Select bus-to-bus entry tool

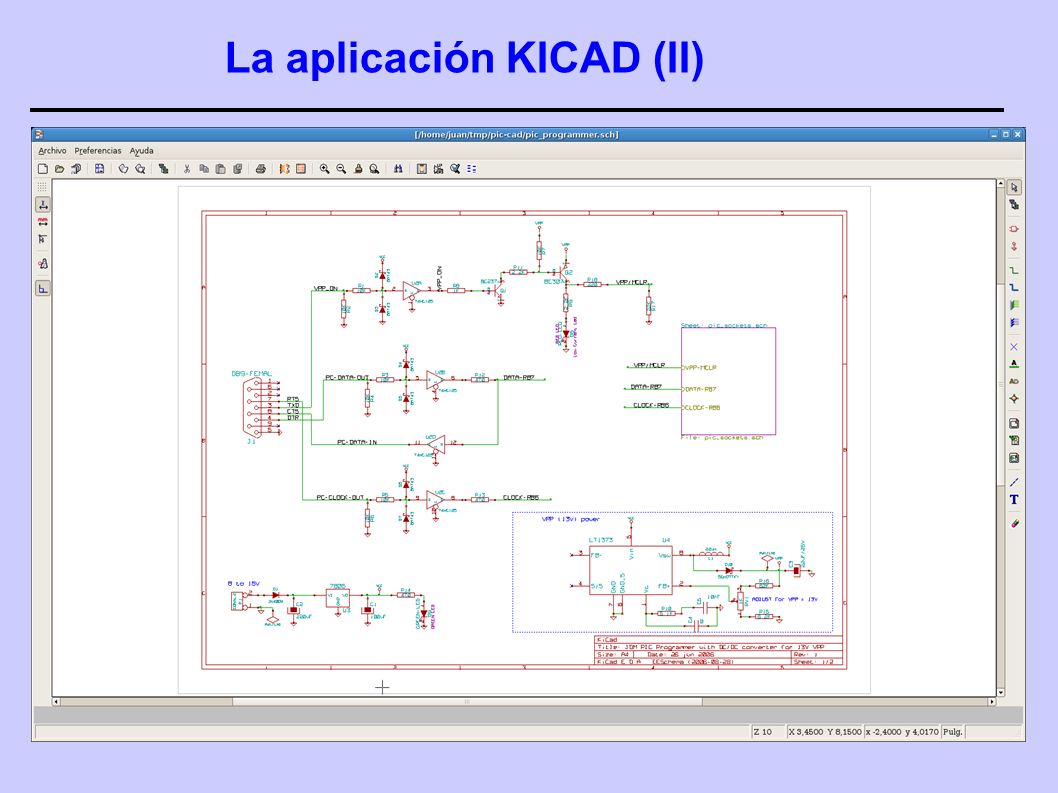point(1013,323)
